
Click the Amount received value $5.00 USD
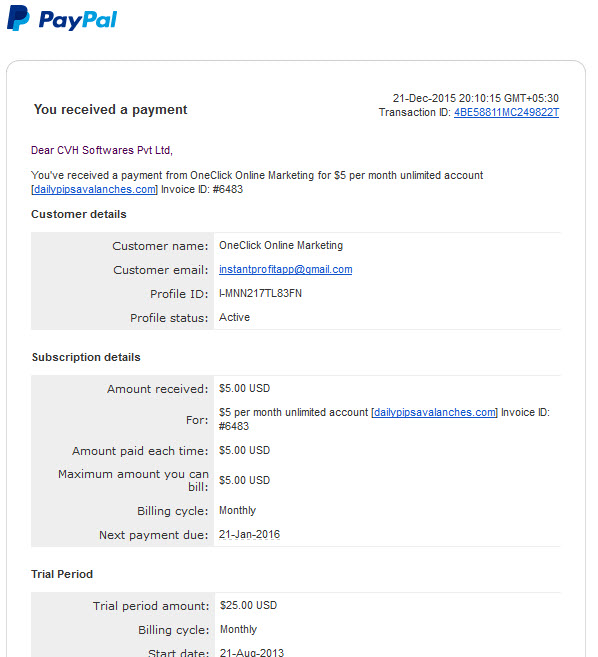pos(244,388)
